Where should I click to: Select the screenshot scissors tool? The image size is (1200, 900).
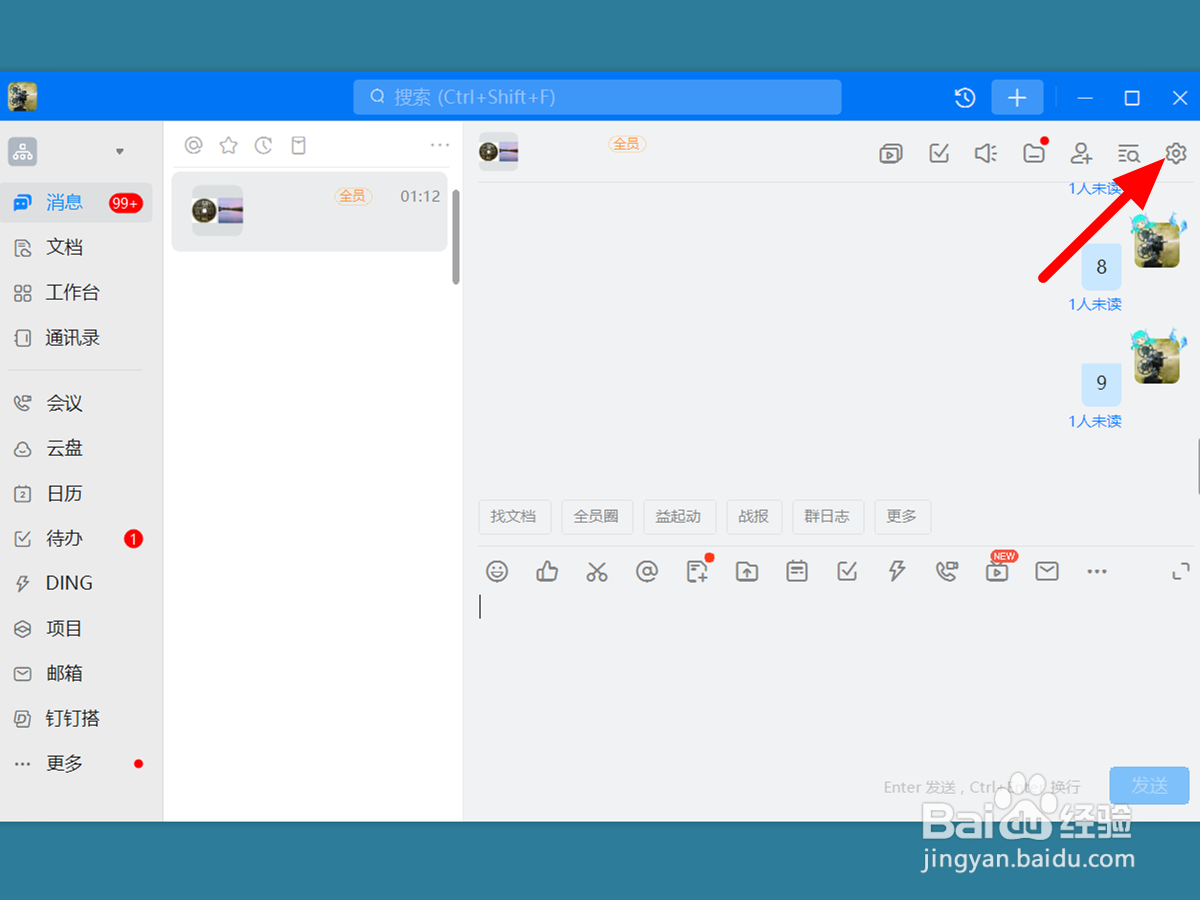pyautogui.click(x=597, y=570)
